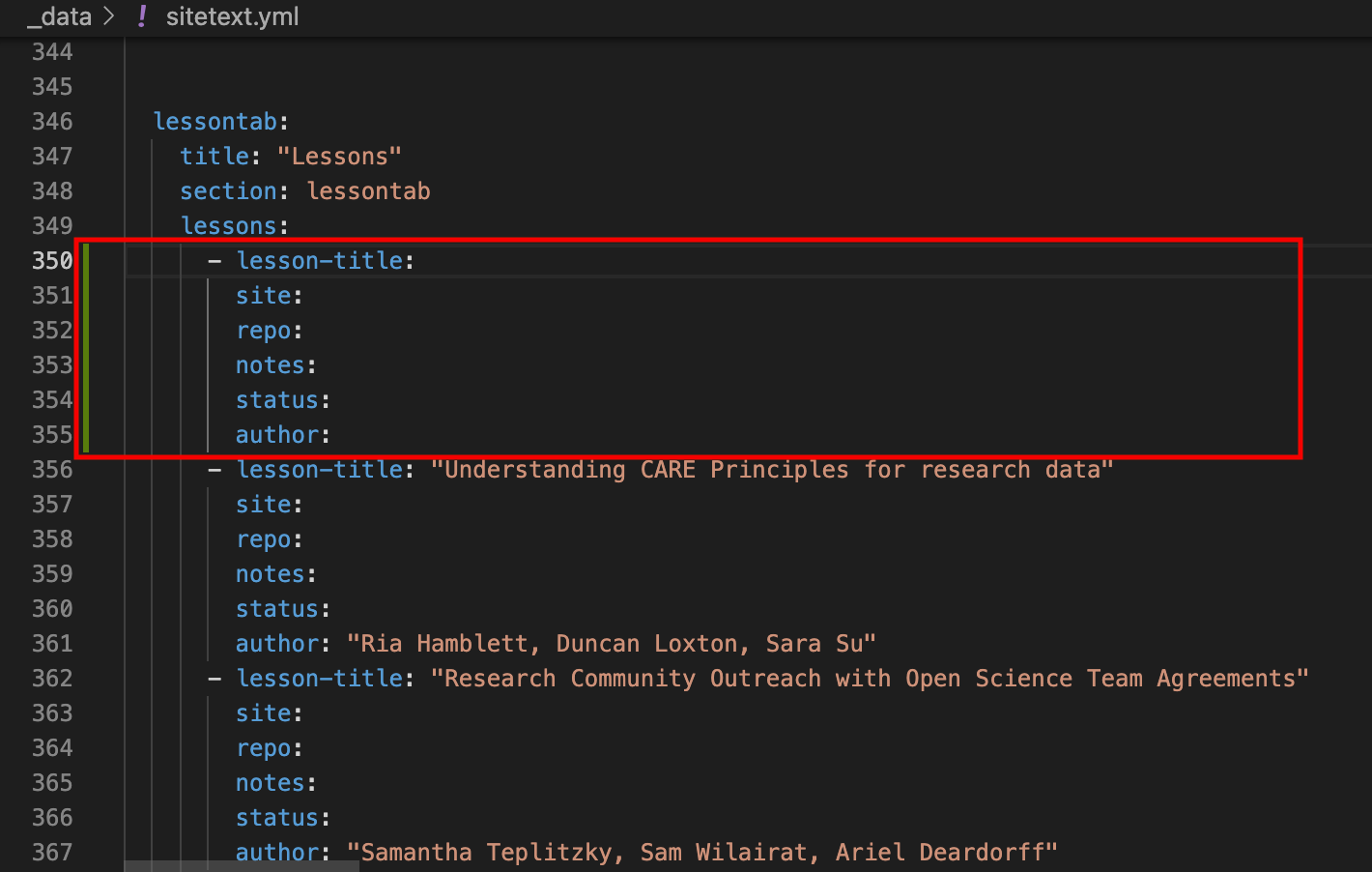This screenshot has width=1372, height=872.
Task: Click the YAML exclamation file icon
Action: tap(142, 16)
